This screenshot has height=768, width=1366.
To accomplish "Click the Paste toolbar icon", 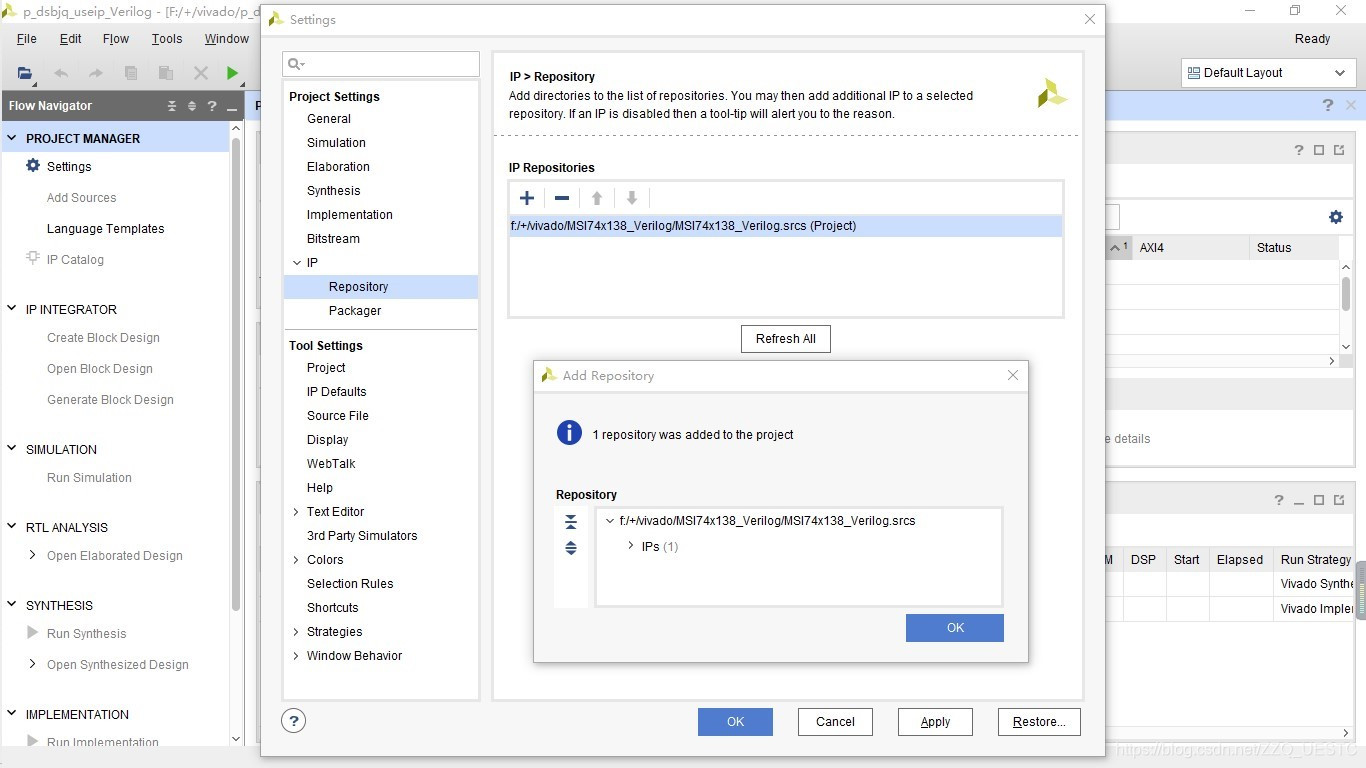I will pyautogui.click(x=166, y=73).
